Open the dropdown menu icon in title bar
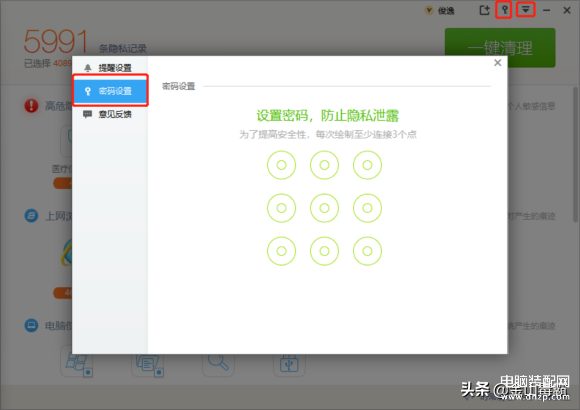 click(x=526, y=10)
